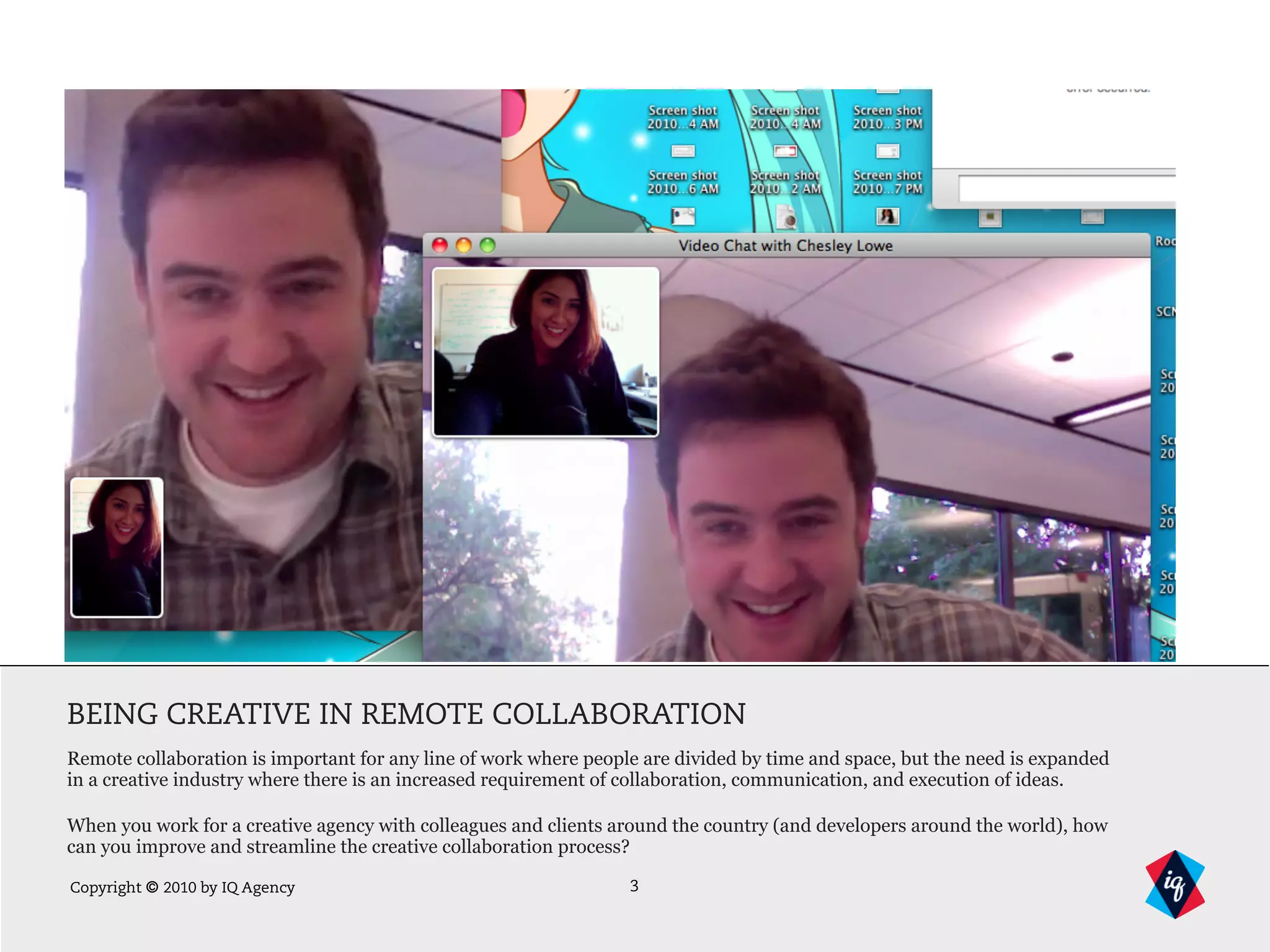1270x952 pixels.
Task: Zoom the Video Chat window with green button
Action: coord(487,245)
